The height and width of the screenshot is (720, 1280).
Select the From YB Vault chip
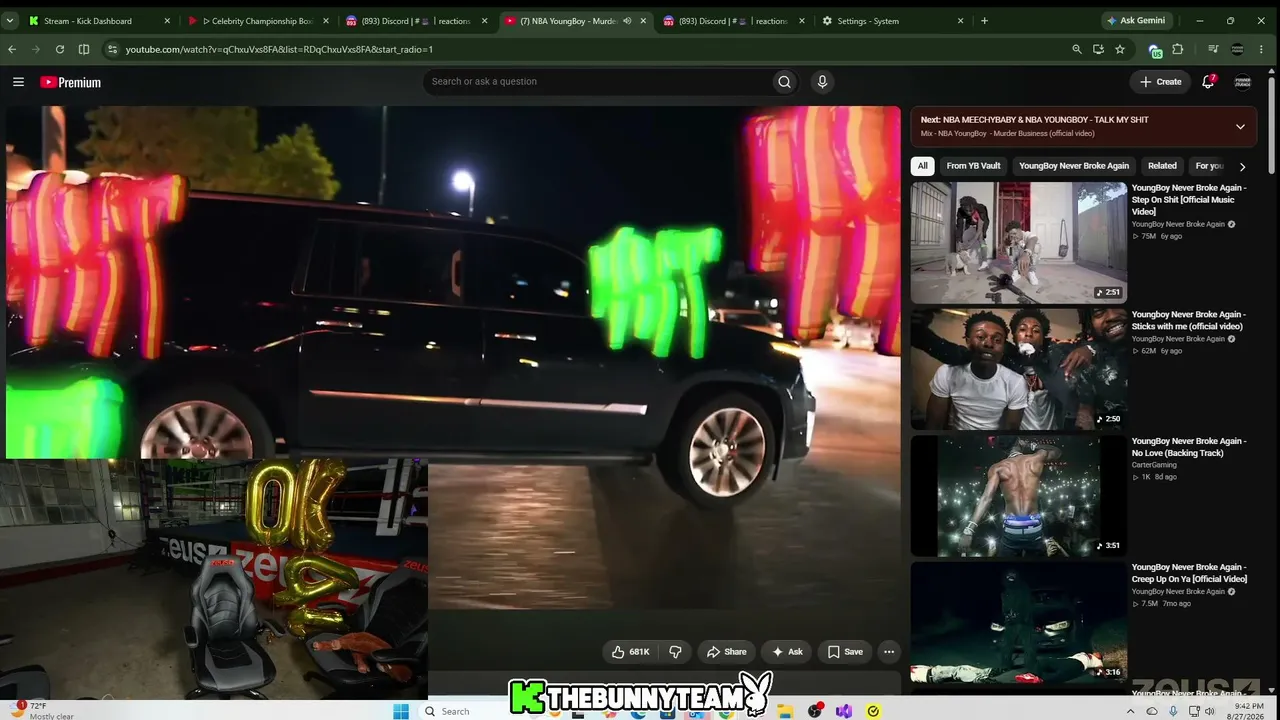pos(973,166)
